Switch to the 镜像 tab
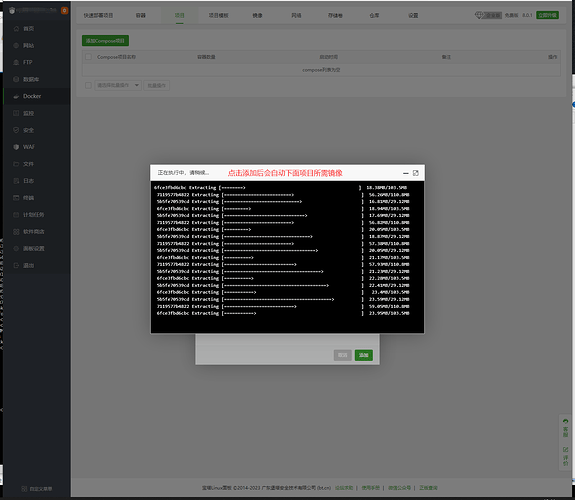The image size is (575, 500). coord(257,15)
